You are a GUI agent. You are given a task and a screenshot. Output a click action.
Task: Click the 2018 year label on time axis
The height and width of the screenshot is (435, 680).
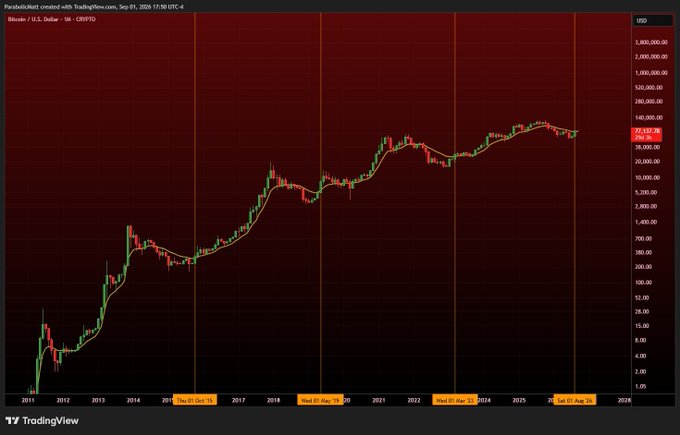coord(273,400)
